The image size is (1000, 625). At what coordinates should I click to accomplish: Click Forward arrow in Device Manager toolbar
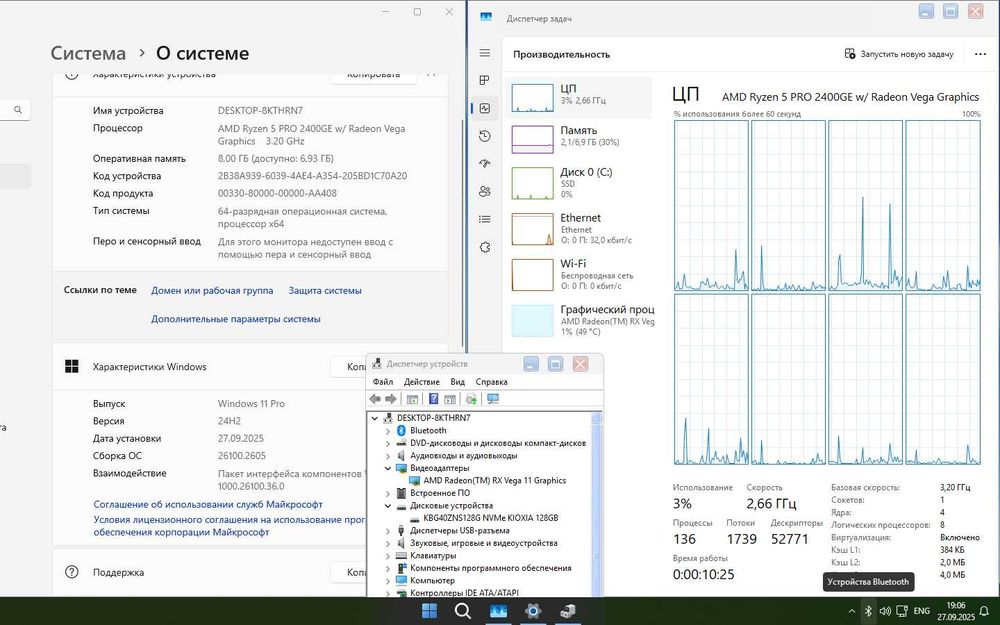390,399
